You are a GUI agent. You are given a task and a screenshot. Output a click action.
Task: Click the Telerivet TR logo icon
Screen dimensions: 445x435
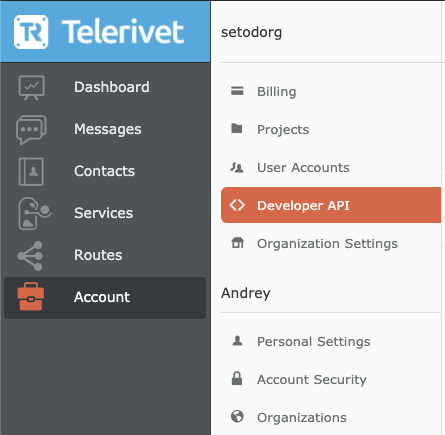point(31,32)
